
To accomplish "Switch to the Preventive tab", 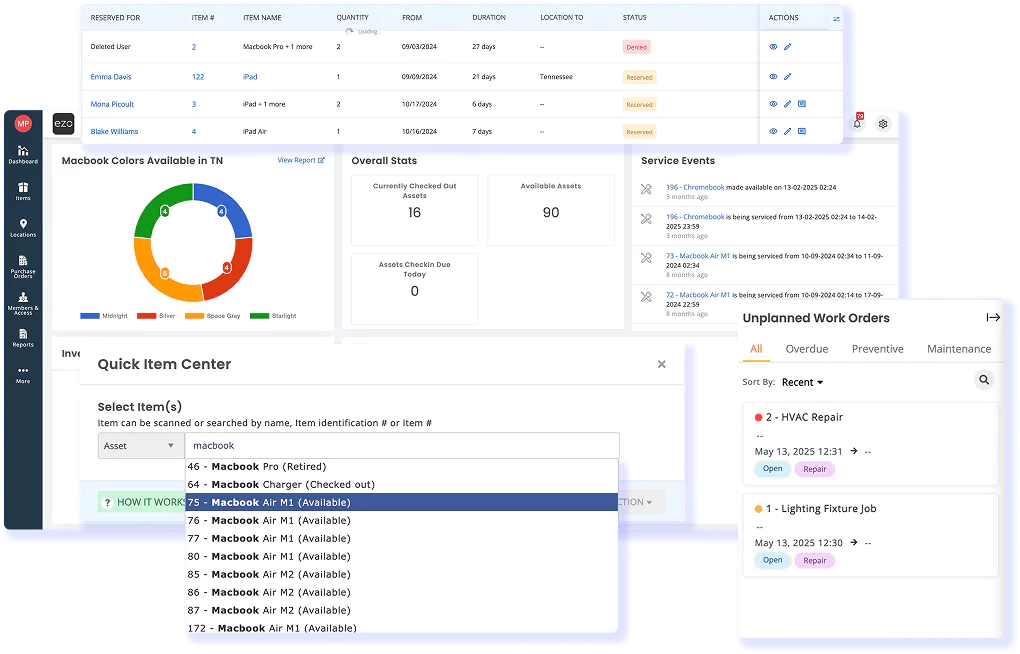I will 877,349.
